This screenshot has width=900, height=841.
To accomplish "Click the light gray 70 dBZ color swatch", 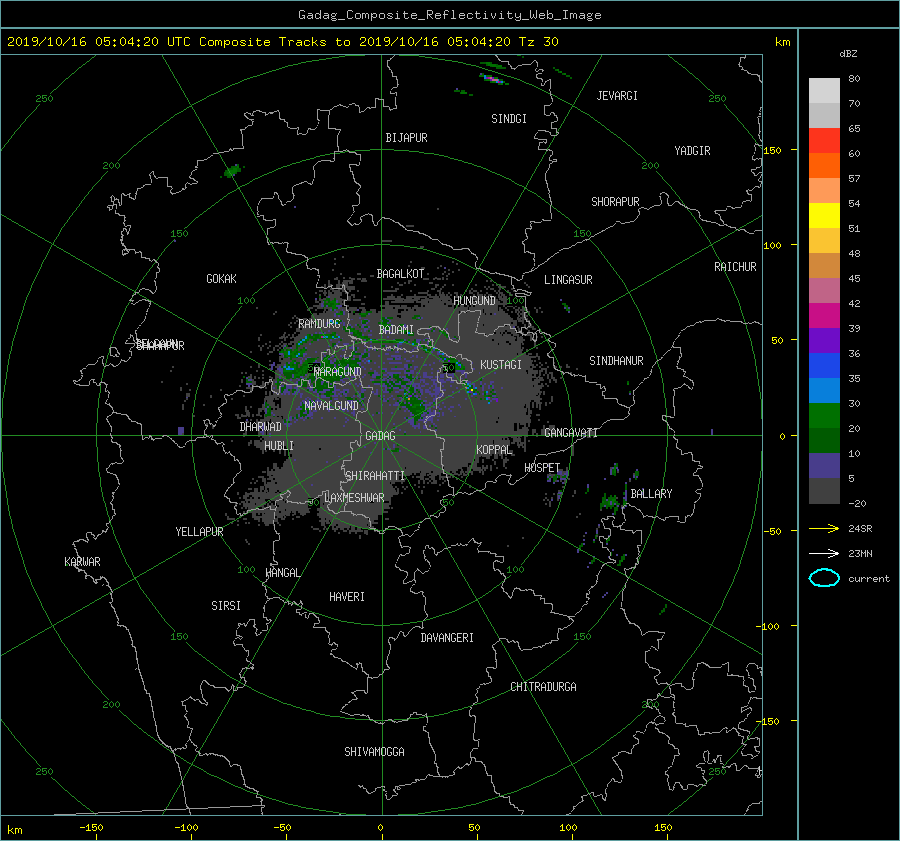I will coord(824,91).
